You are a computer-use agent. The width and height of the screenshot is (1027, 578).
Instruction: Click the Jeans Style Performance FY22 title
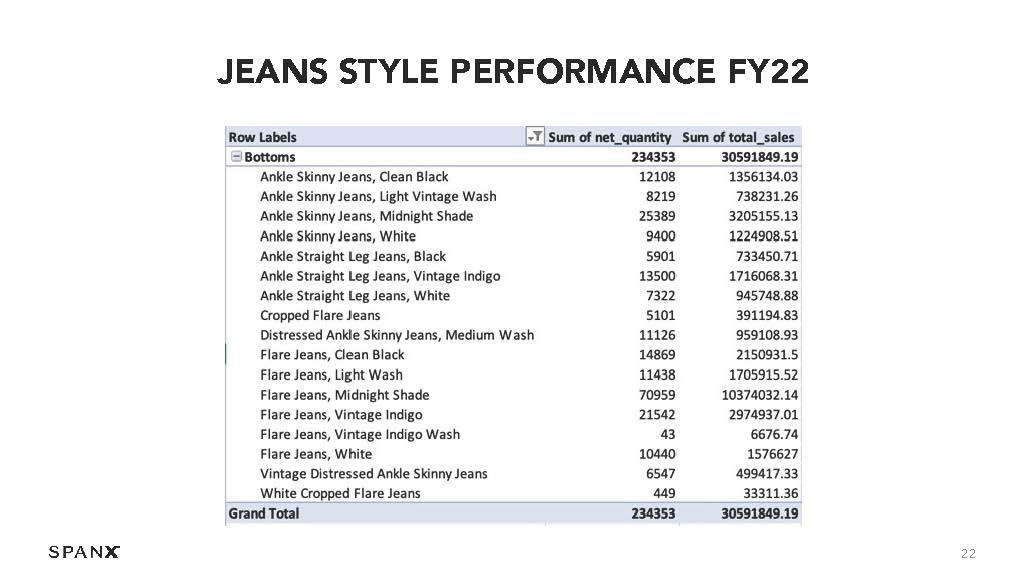514,71
